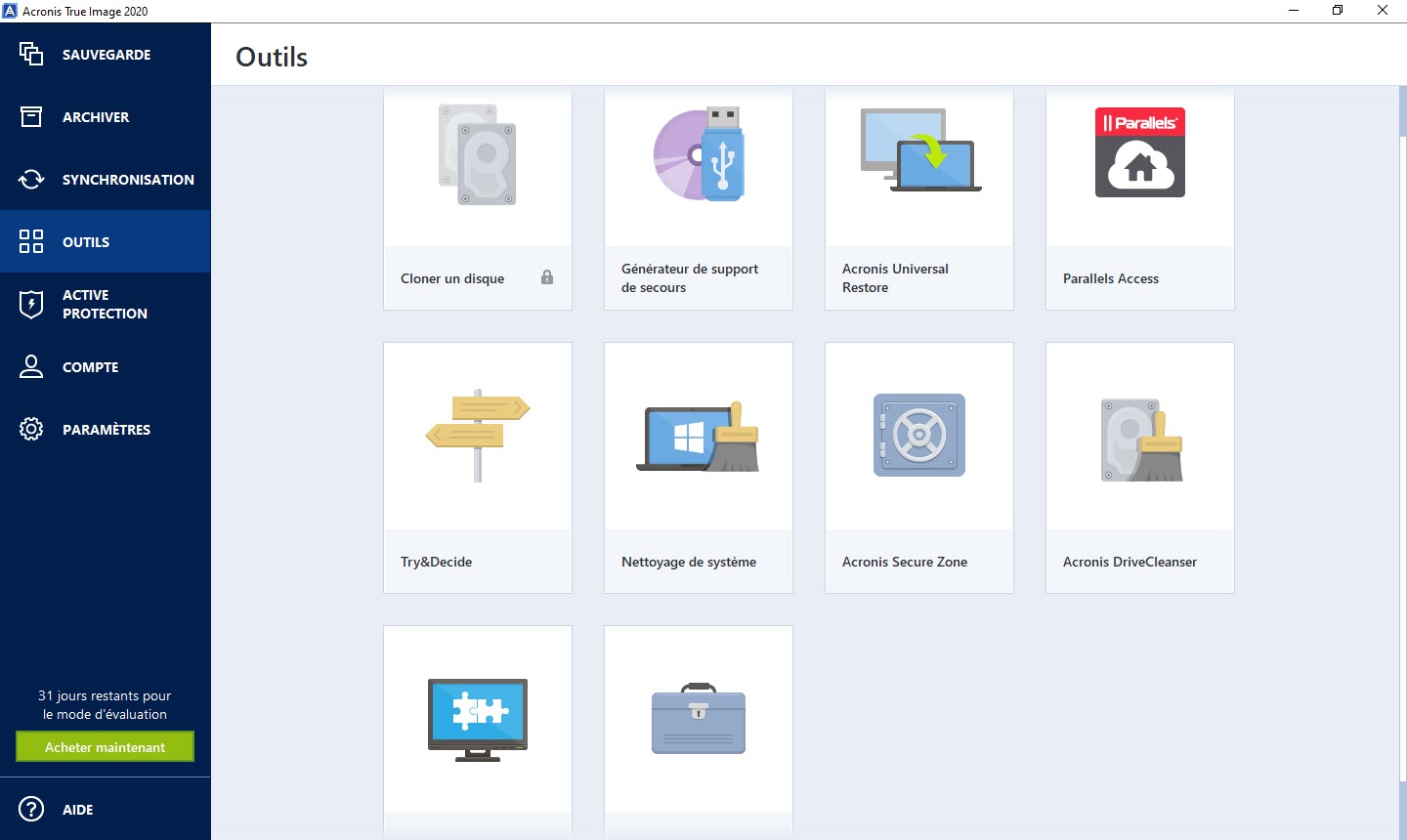Image resolution: width=1407 pixels, height=840 pixels.
Task: Click the Active Protection shield icon
Action: tap(31, 304)
